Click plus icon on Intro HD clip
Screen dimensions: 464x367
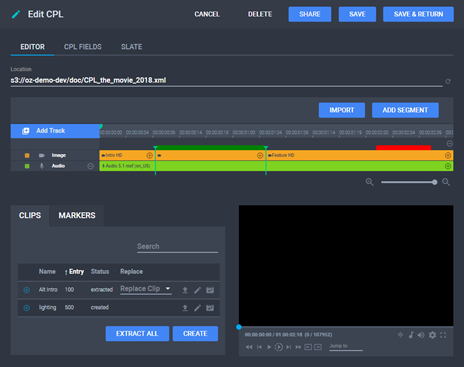pos(149,155)
